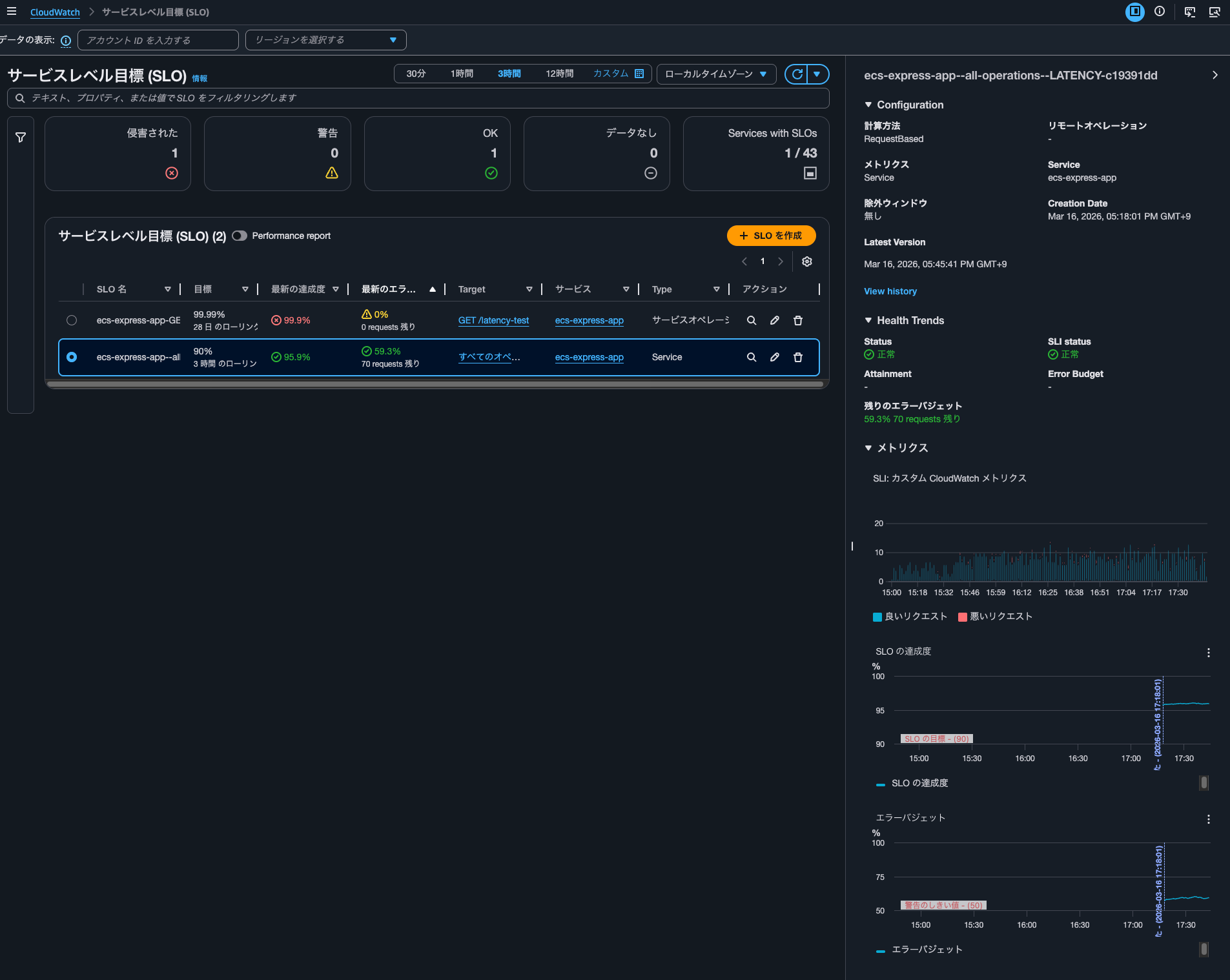Image resolution: width=1230 pixels, height=980 pixels.
Task: Select the ecs-express-app-GET radio button
Action: (x=72, y=321)
